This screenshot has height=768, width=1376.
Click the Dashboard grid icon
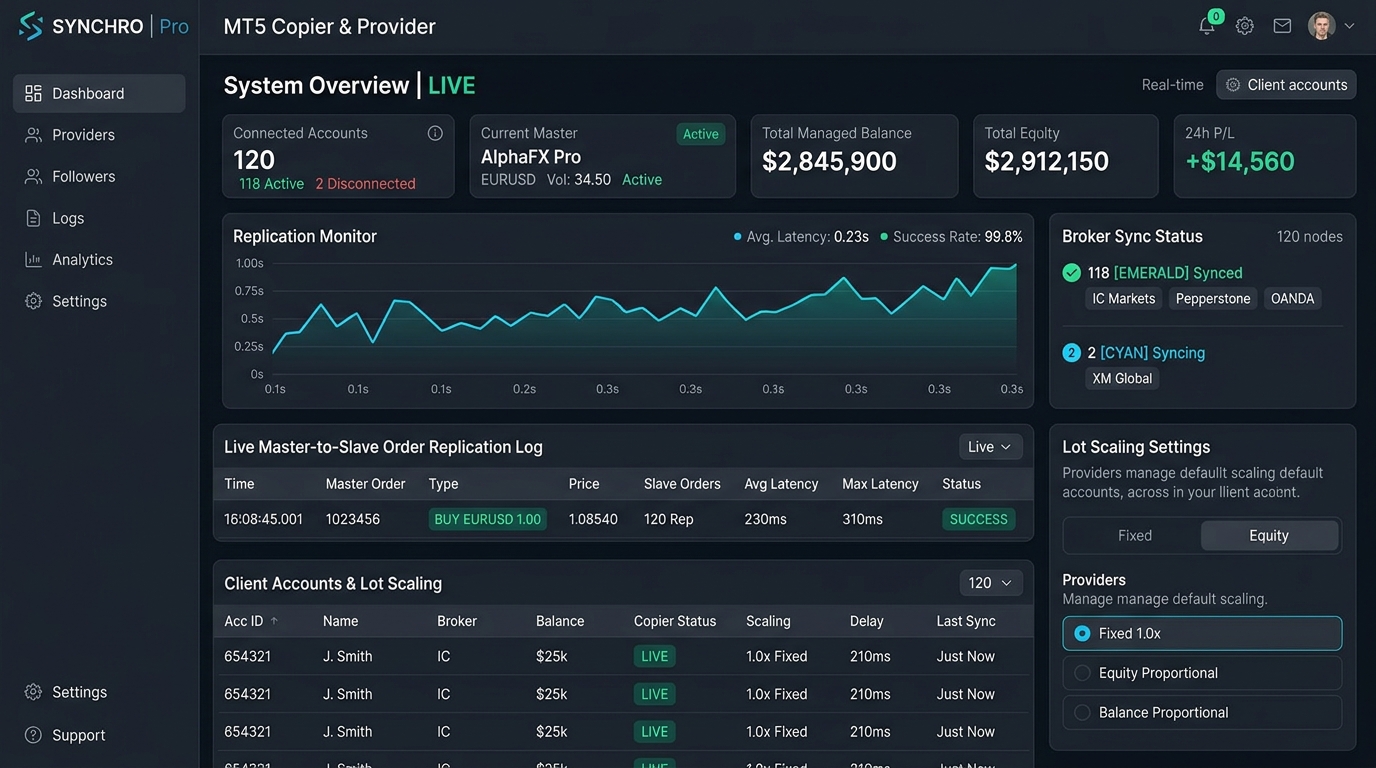33,93
